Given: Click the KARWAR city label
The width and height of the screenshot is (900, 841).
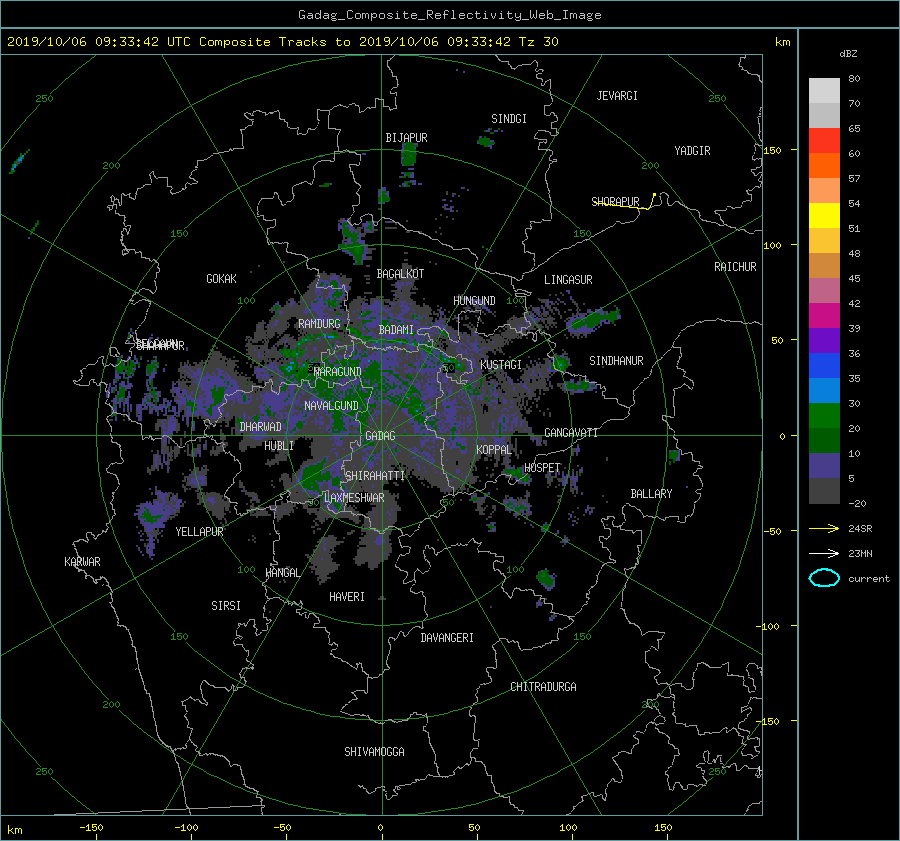Looking at the screenshot, I should click(x=82, y=562).
